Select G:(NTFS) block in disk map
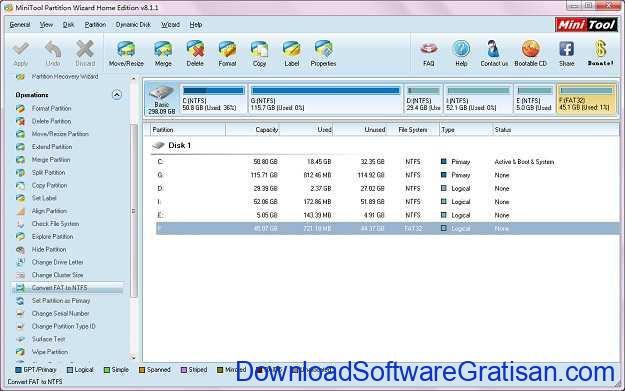 click(x=326, y=98)
